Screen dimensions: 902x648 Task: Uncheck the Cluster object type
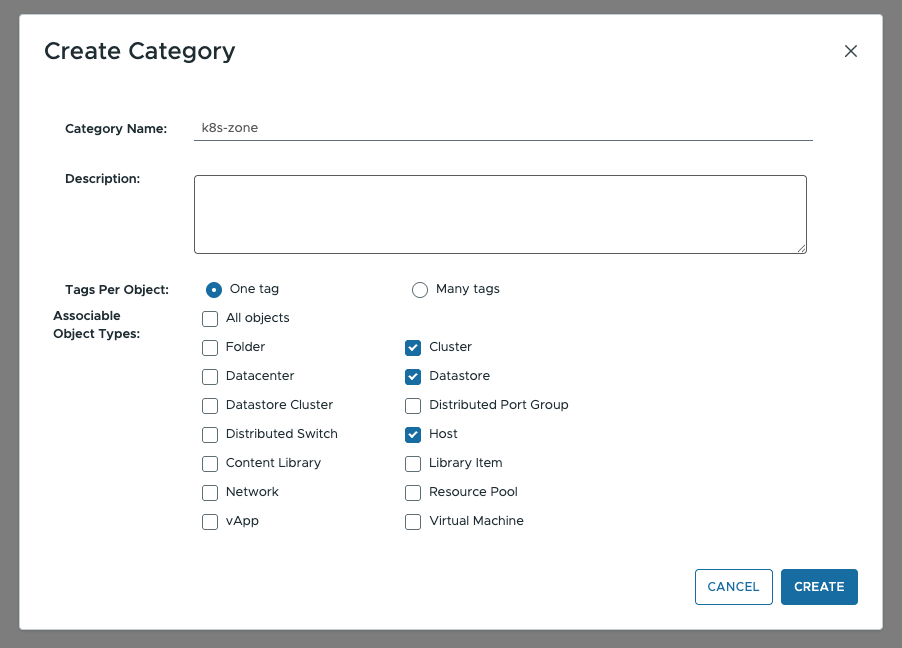pyautogui.click(x=413, y=347)
